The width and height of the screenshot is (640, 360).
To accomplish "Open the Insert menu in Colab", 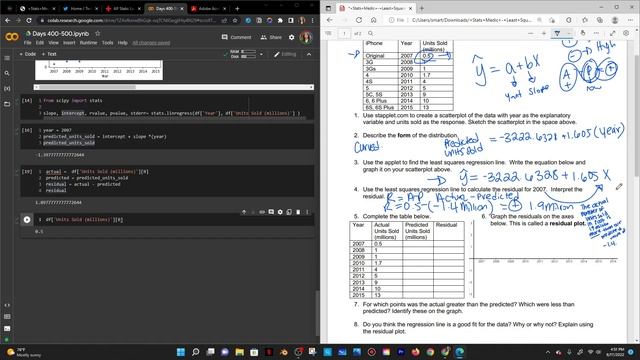I will [69, 42].
